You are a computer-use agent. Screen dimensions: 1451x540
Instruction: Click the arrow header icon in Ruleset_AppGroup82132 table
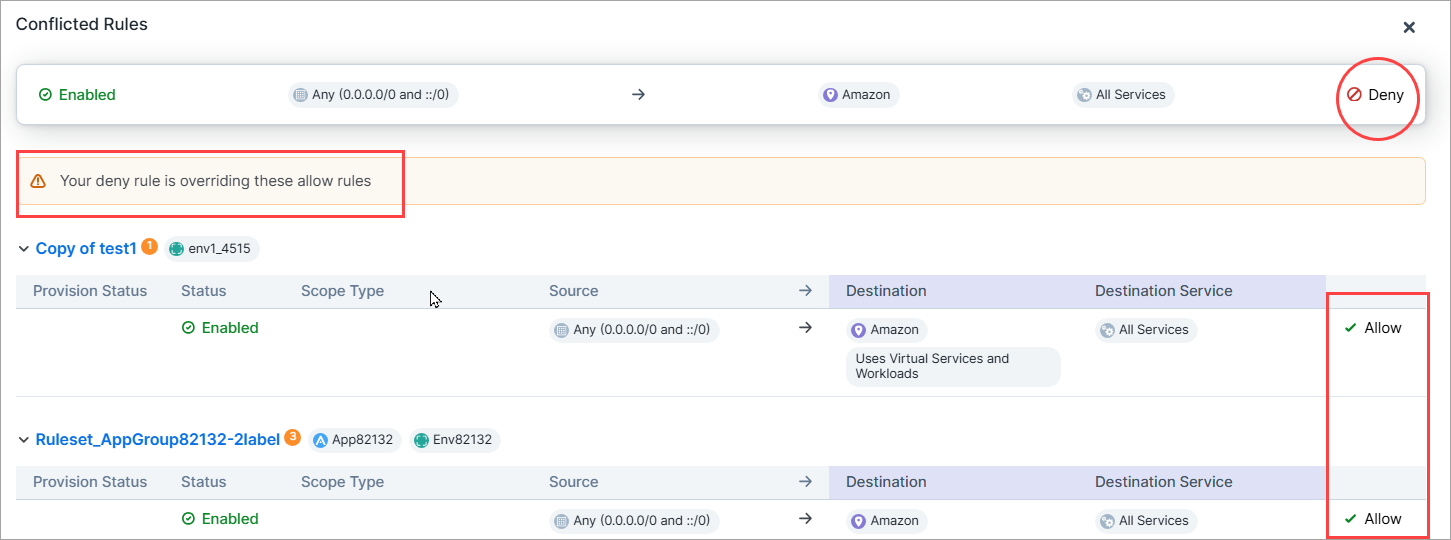coord(805,482)
